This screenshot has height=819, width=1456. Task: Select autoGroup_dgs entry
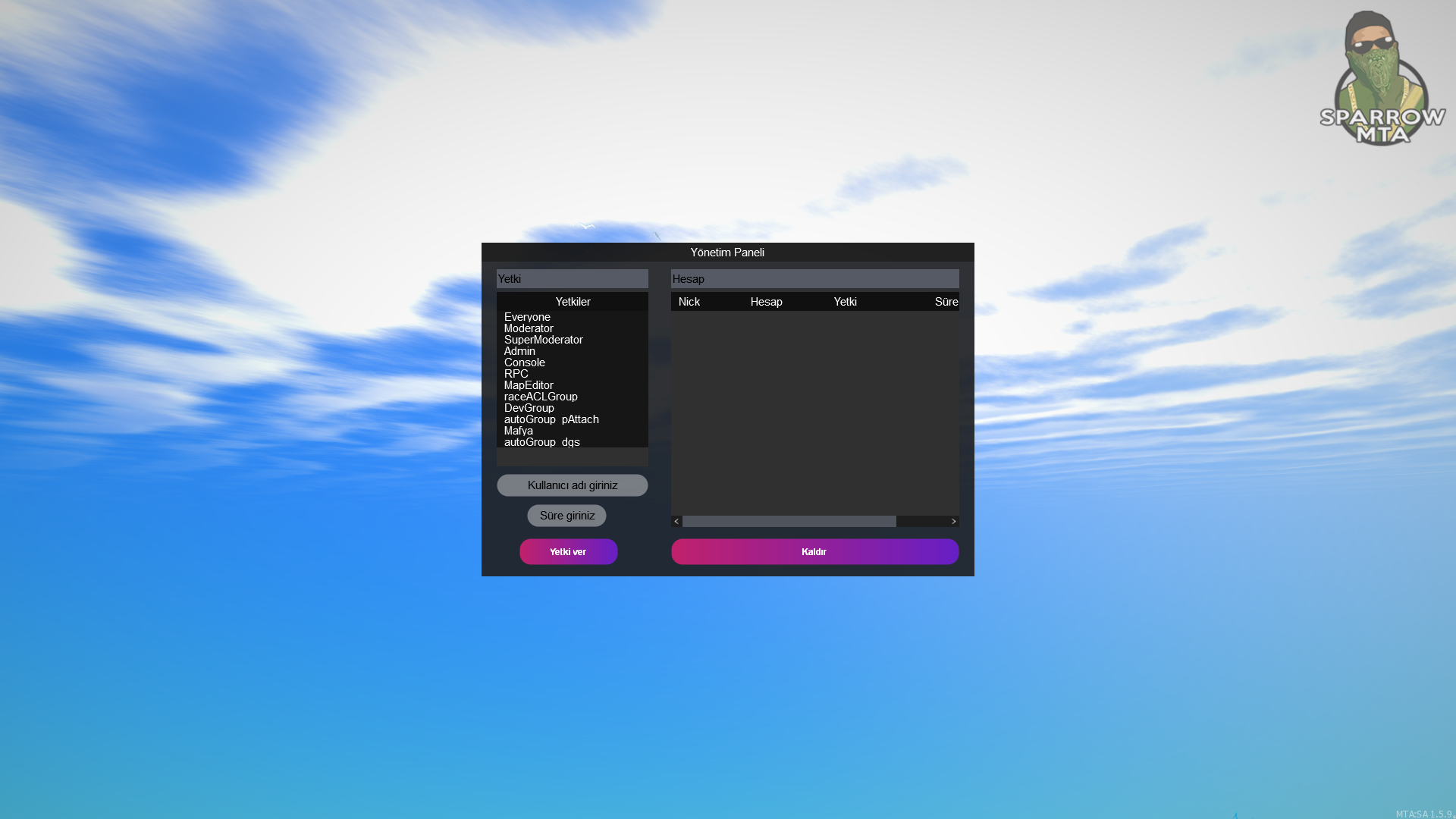click(x=573, y=442)
